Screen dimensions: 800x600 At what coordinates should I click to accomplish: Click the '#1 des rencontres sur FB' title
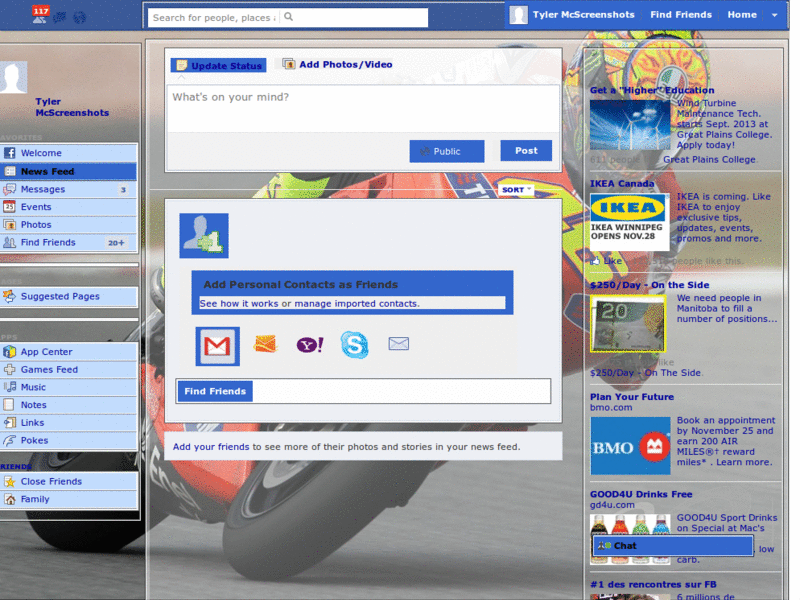(653, 585)
